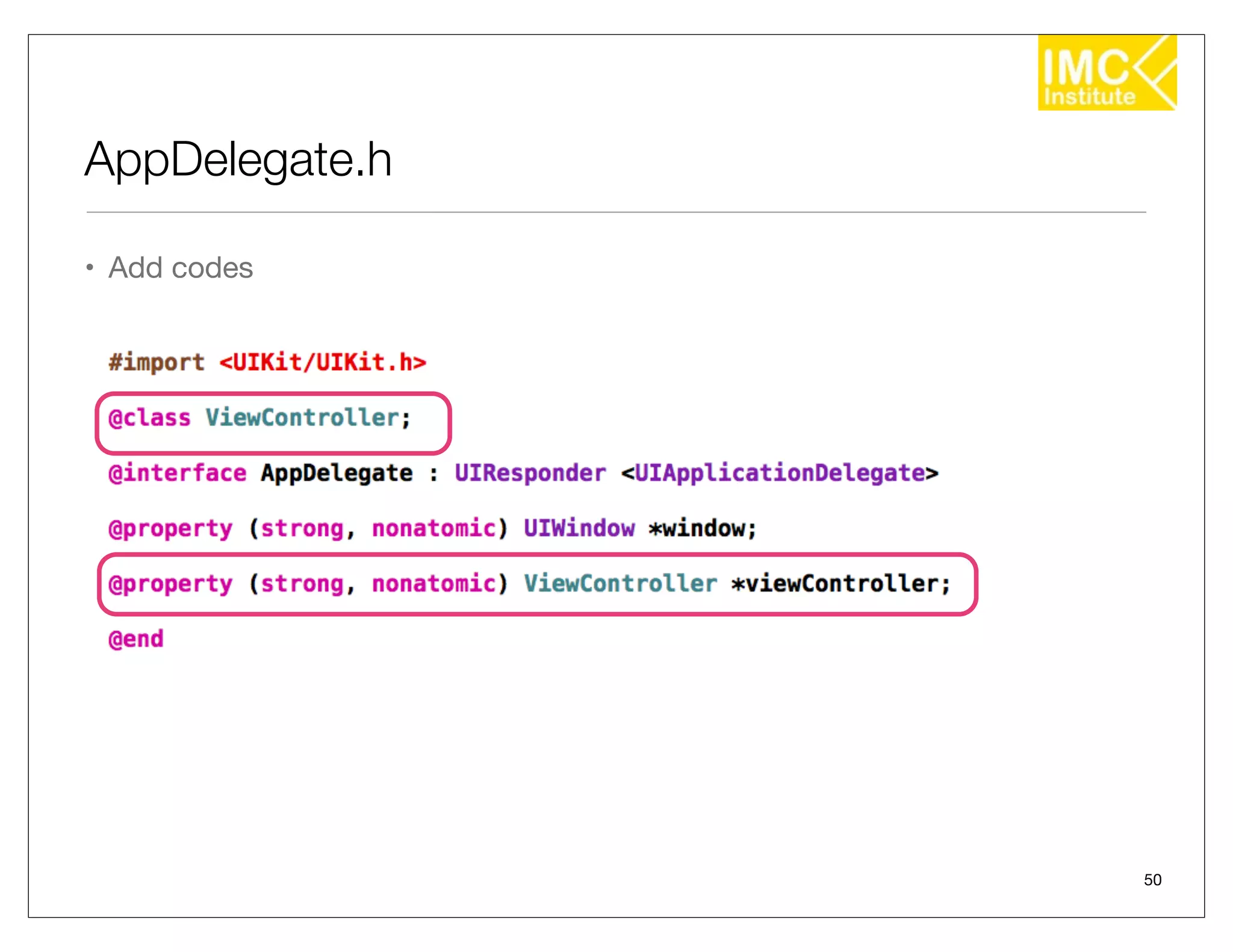Click the @end keyword
1233x952 pixels.
(x=136, y=639)
